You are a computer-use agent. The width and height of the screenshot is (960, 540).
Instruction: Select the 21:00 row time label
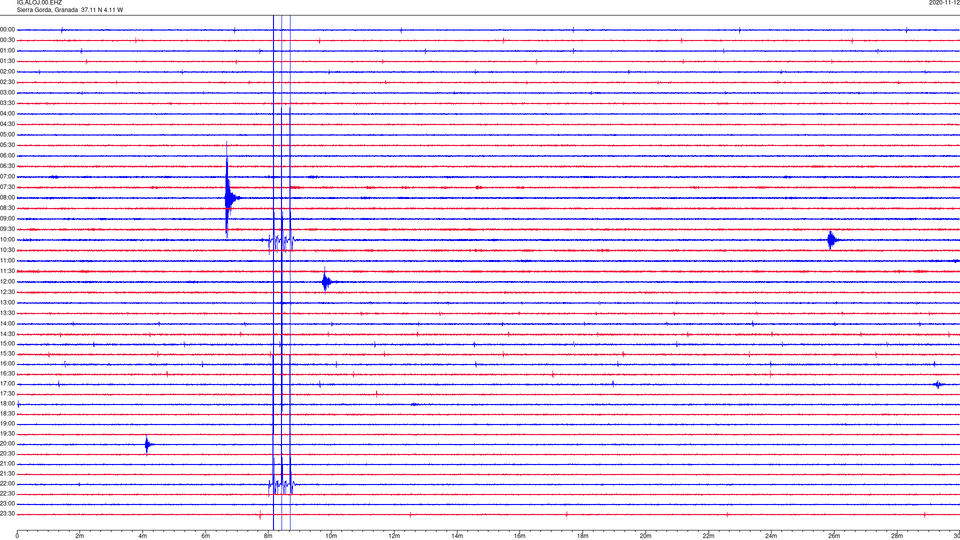7,463
